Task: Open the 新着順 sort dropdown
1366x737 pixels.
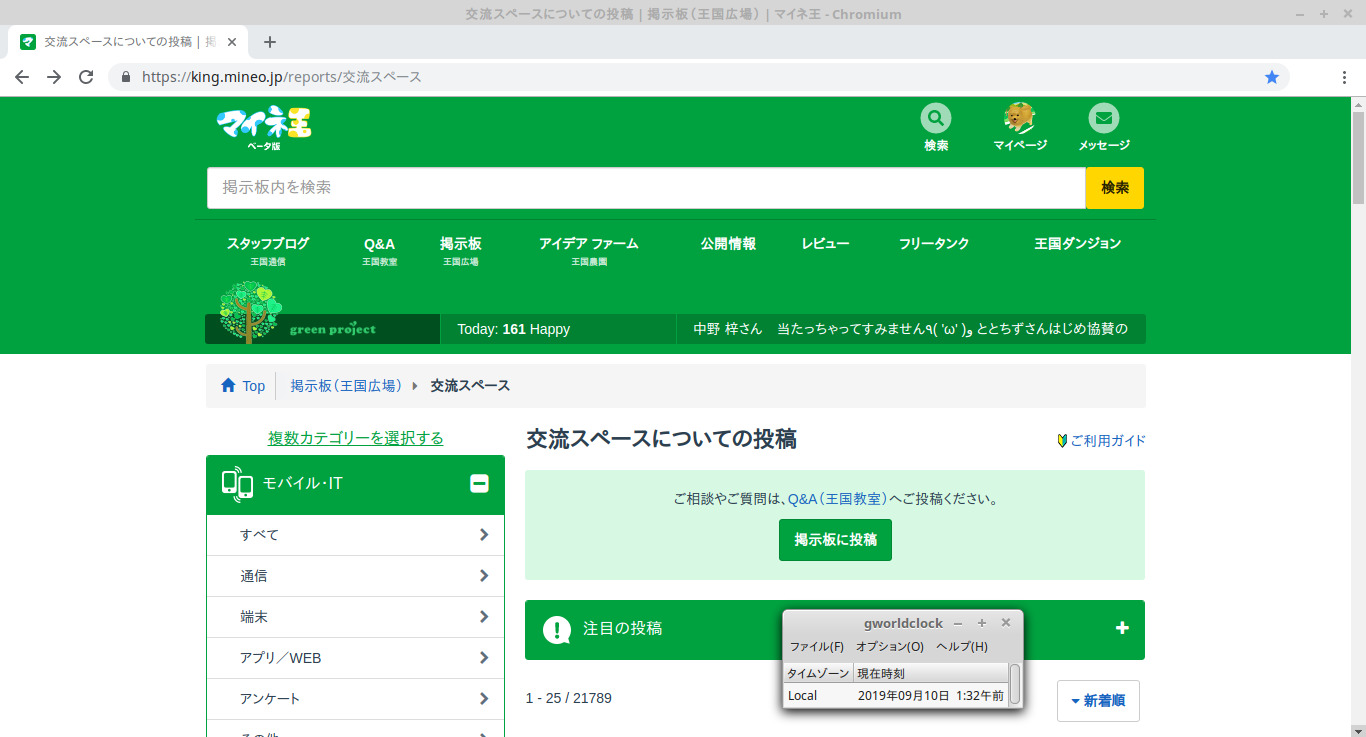Action: click(x=1097, y=700)
